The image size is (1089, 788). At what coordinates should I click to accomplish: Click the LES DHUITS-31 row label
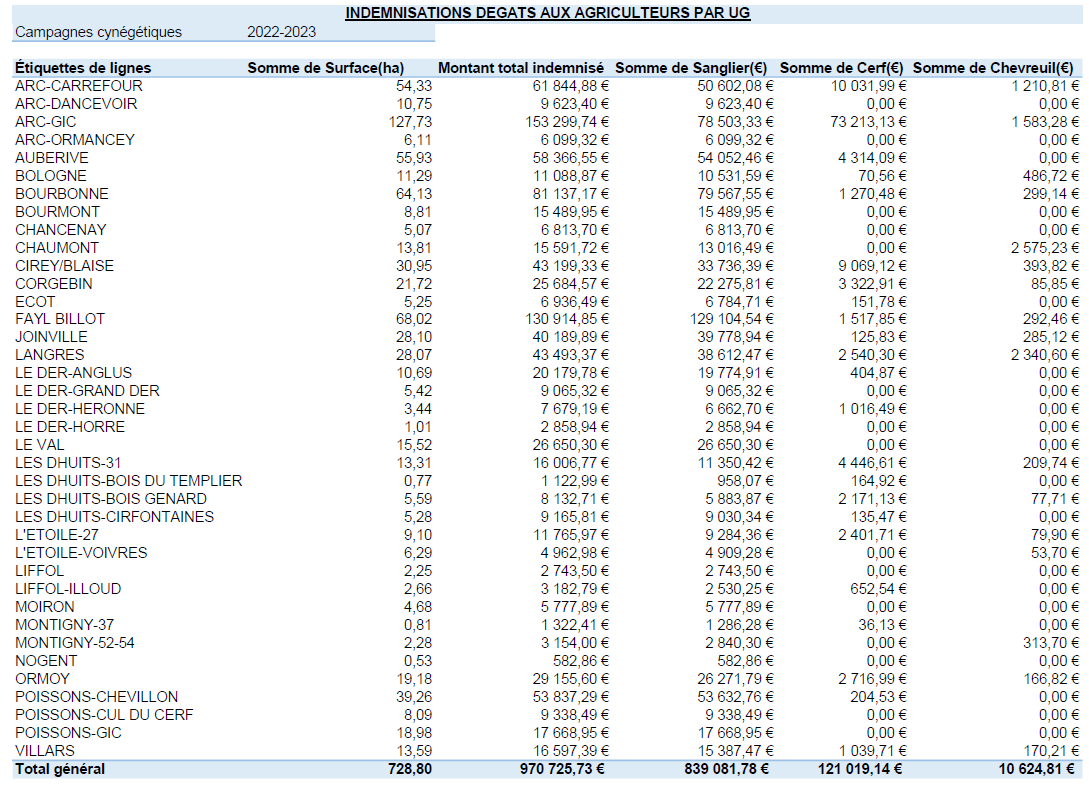point(68,464)
